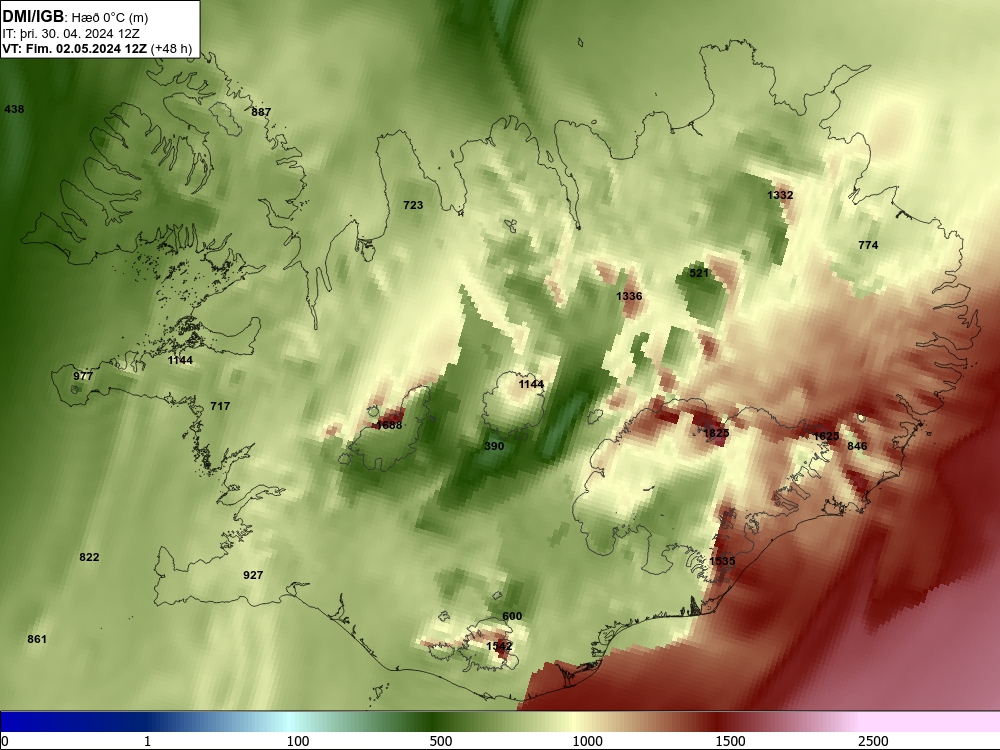Click the 1000 label on the colour scale

coord(587,741)
